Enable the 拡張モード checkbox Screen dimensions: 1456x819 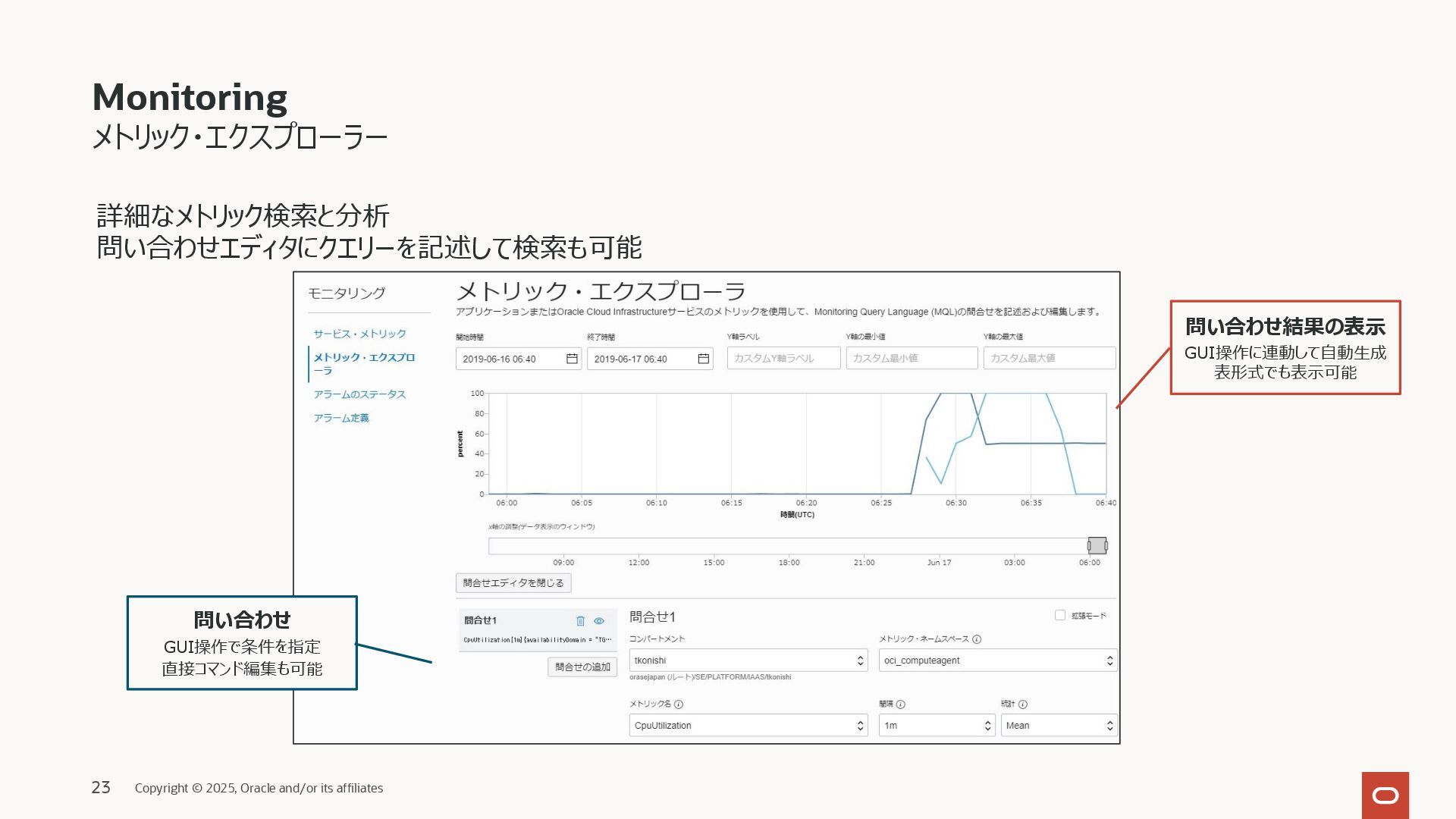[1060, 615]
